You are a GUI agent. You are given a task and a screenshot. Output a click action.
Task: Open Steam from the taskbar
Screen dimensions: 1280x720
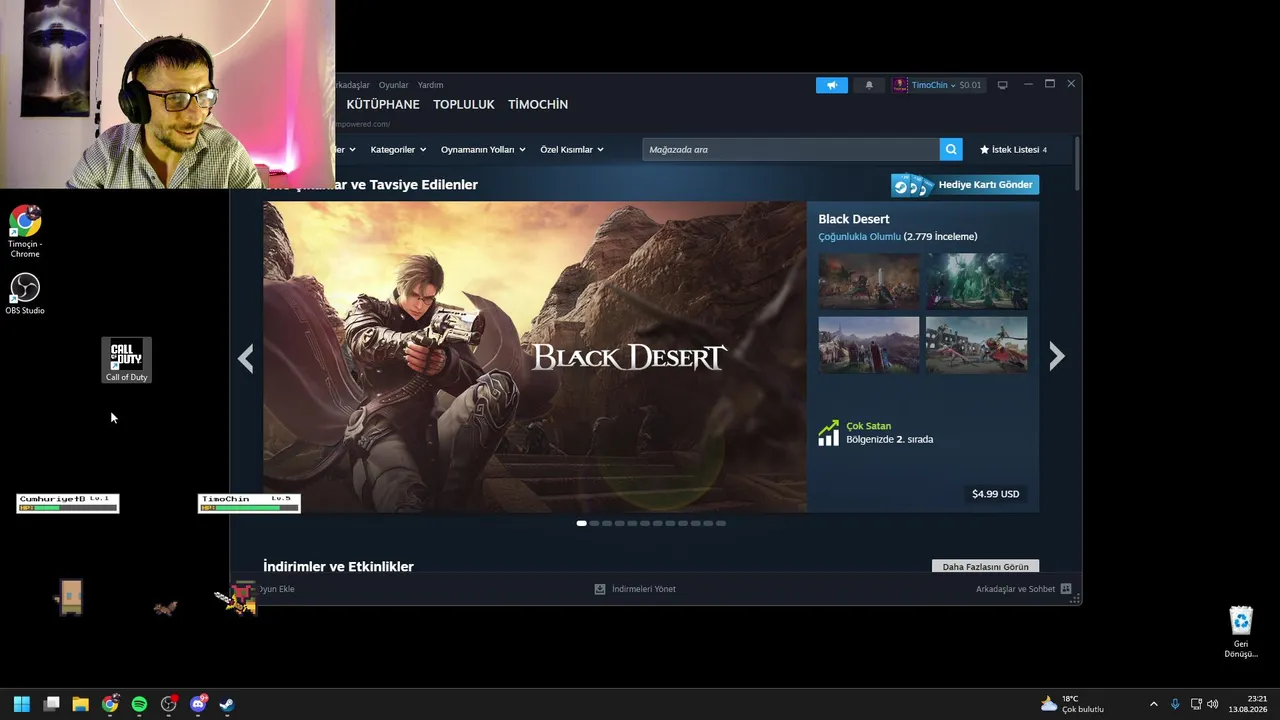pos(227,704)
